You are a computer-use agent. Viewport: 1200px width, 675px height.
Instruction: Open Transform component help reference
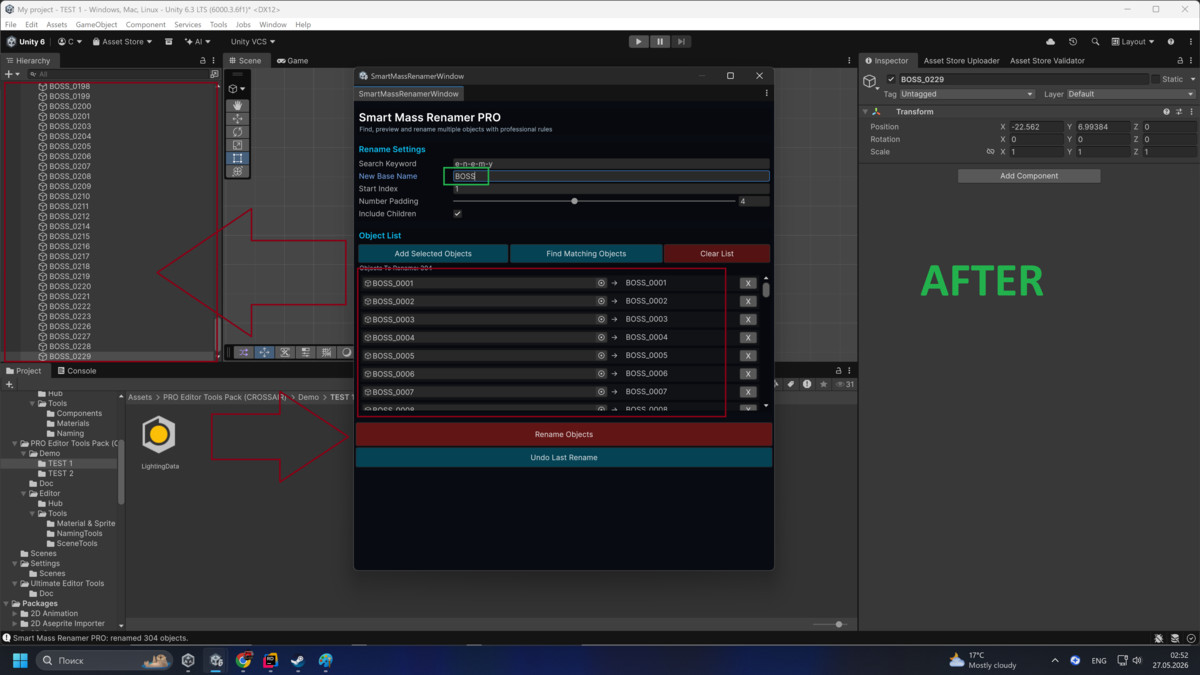(x=1166, y=112)
